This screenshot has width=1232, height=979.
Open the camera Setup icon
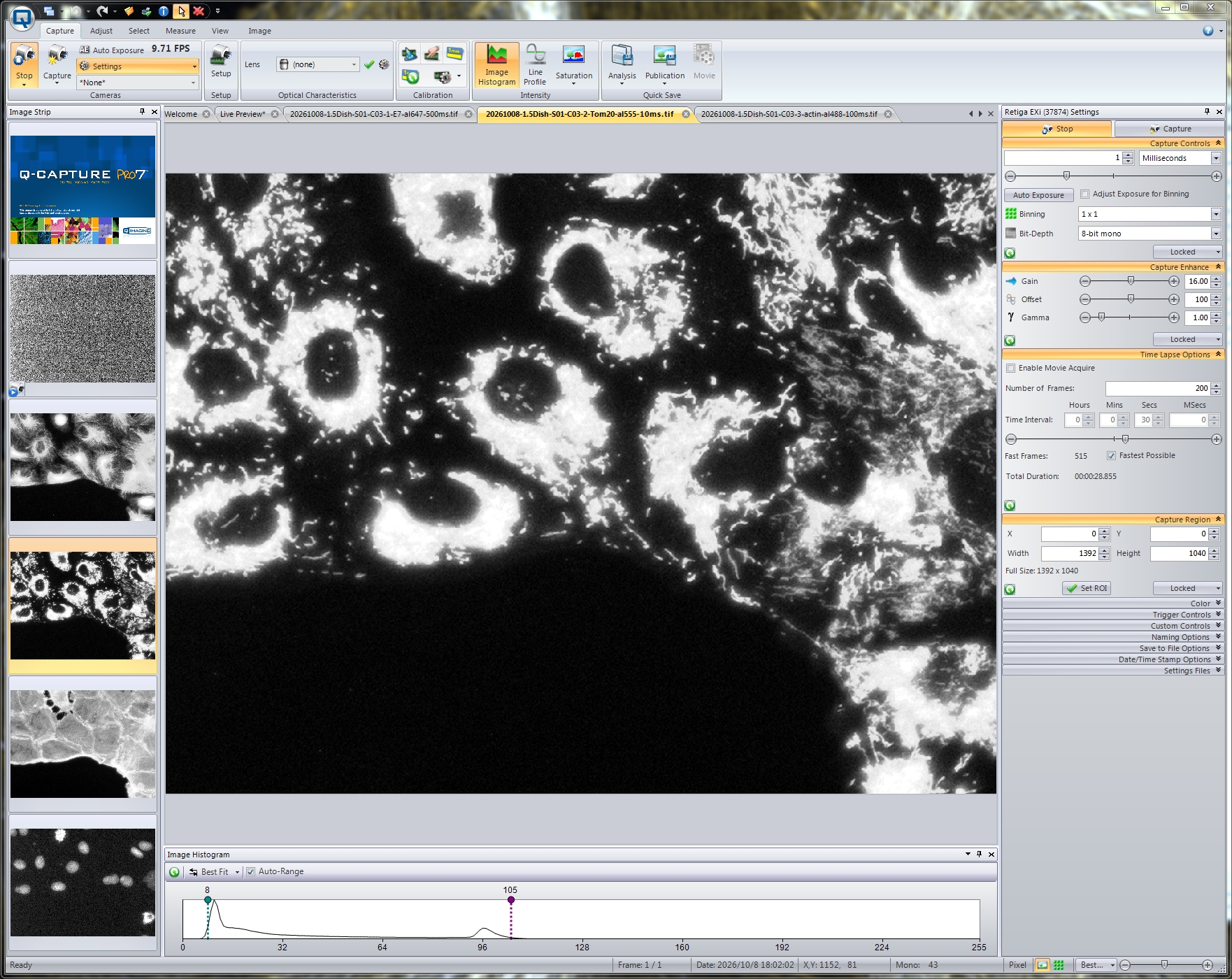pyautogui.click(x=221, y=62)
